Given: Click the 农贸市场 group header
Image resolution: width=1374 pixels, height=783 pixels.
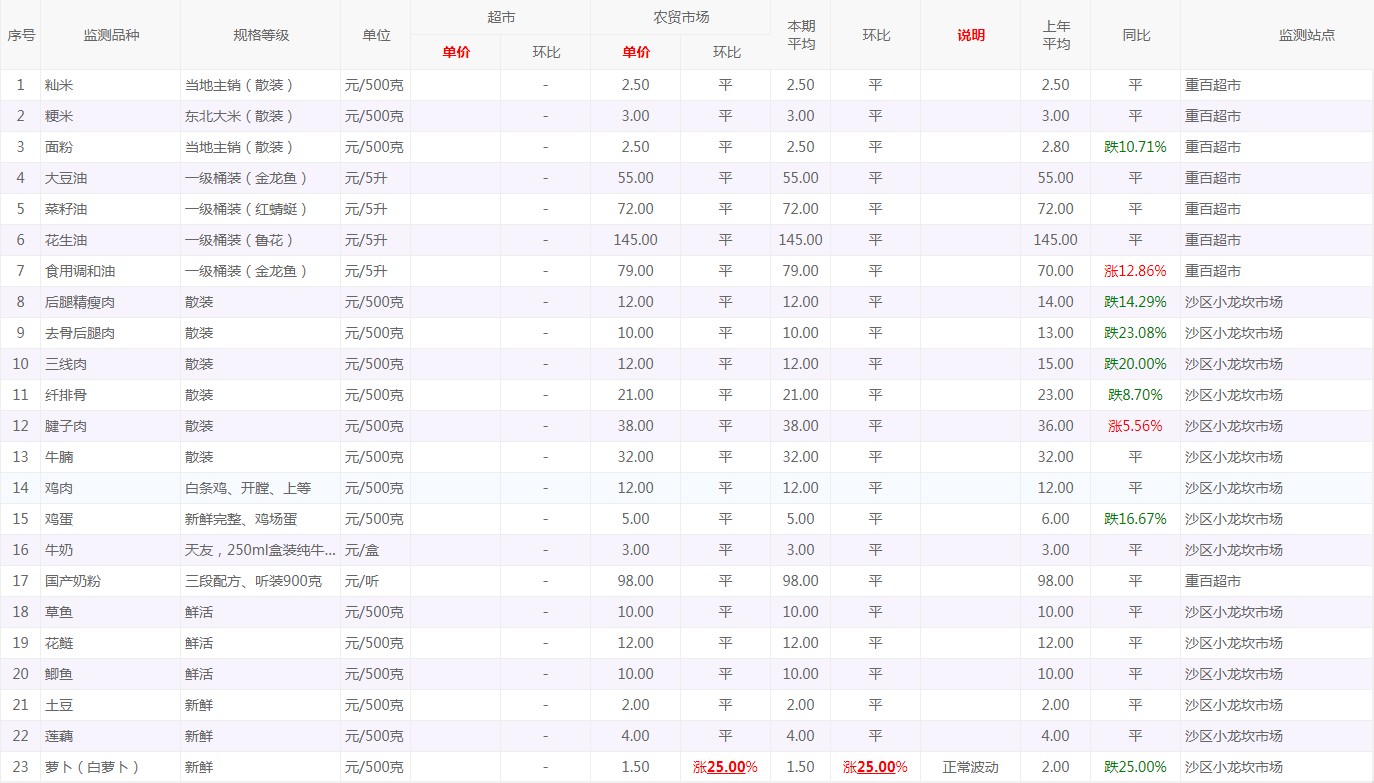Looking at the screenshot, I should [x=681, y=18].
